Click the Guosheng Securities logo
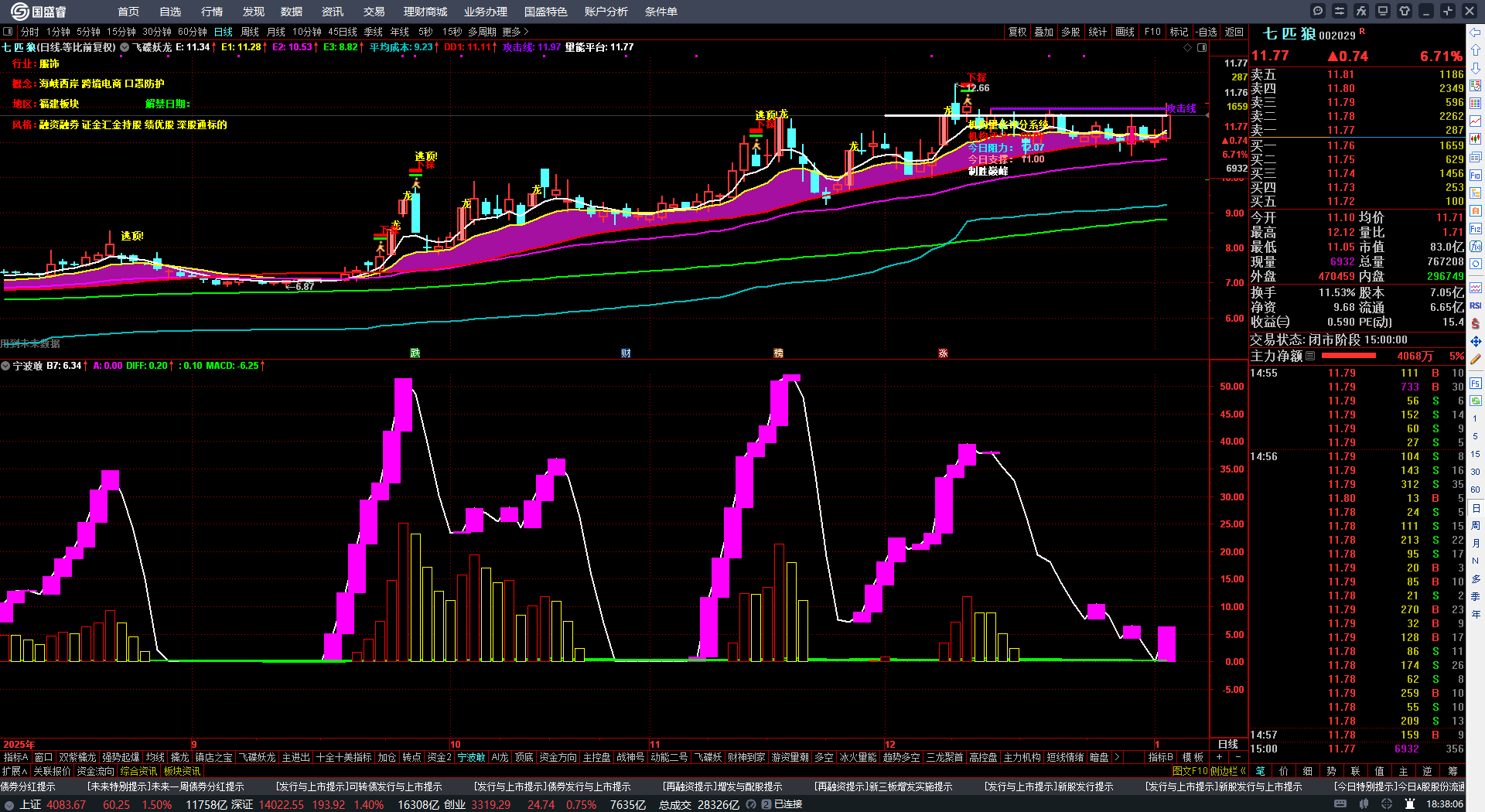 [39, 12]
